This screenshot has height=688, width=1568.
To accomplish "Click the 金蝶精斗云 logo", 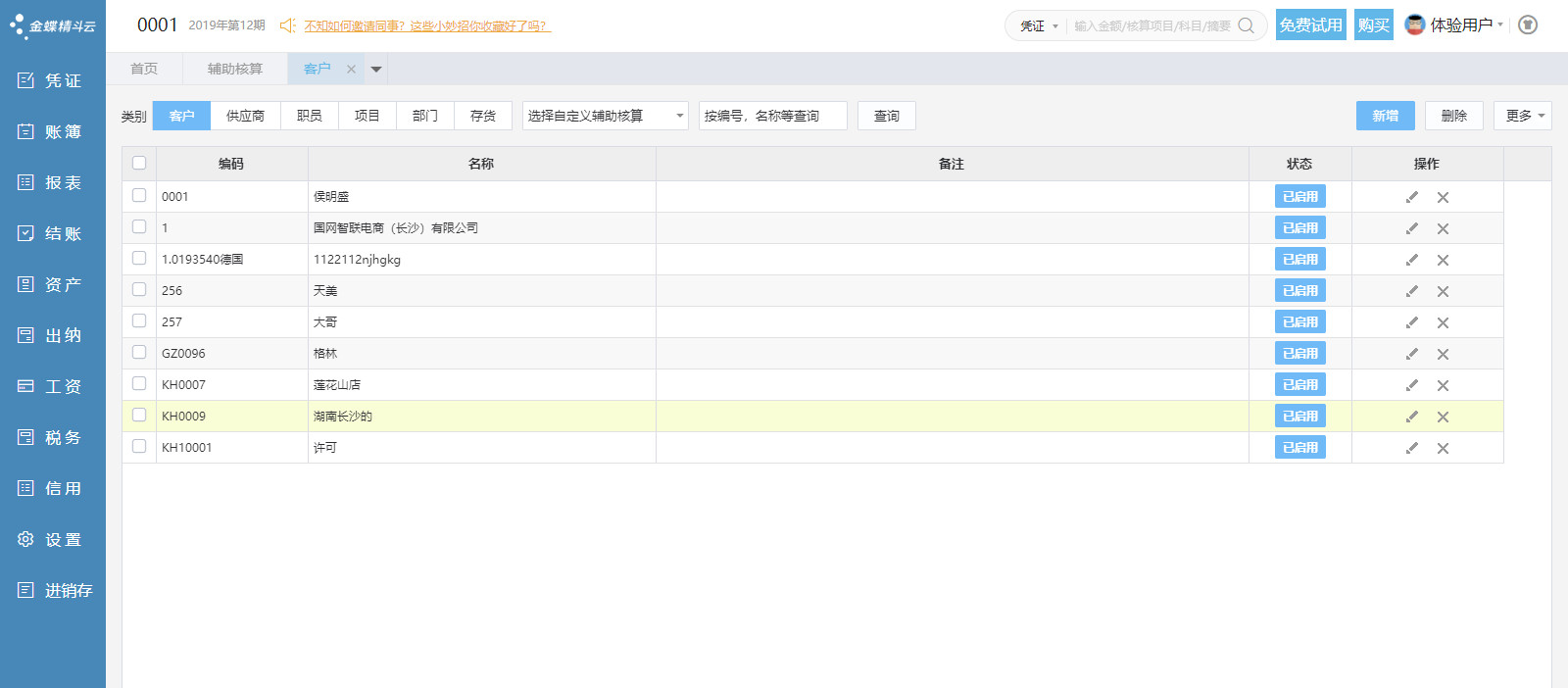I will 53,25.
